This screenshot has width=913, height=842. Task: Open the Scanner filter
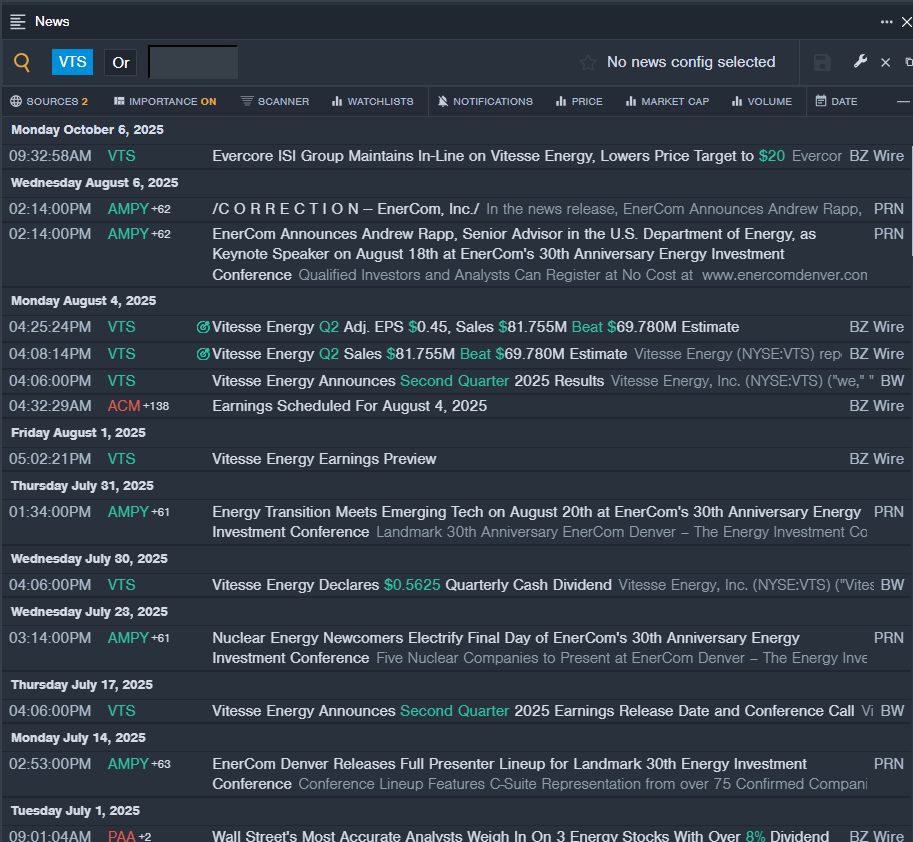click(275, 101)
